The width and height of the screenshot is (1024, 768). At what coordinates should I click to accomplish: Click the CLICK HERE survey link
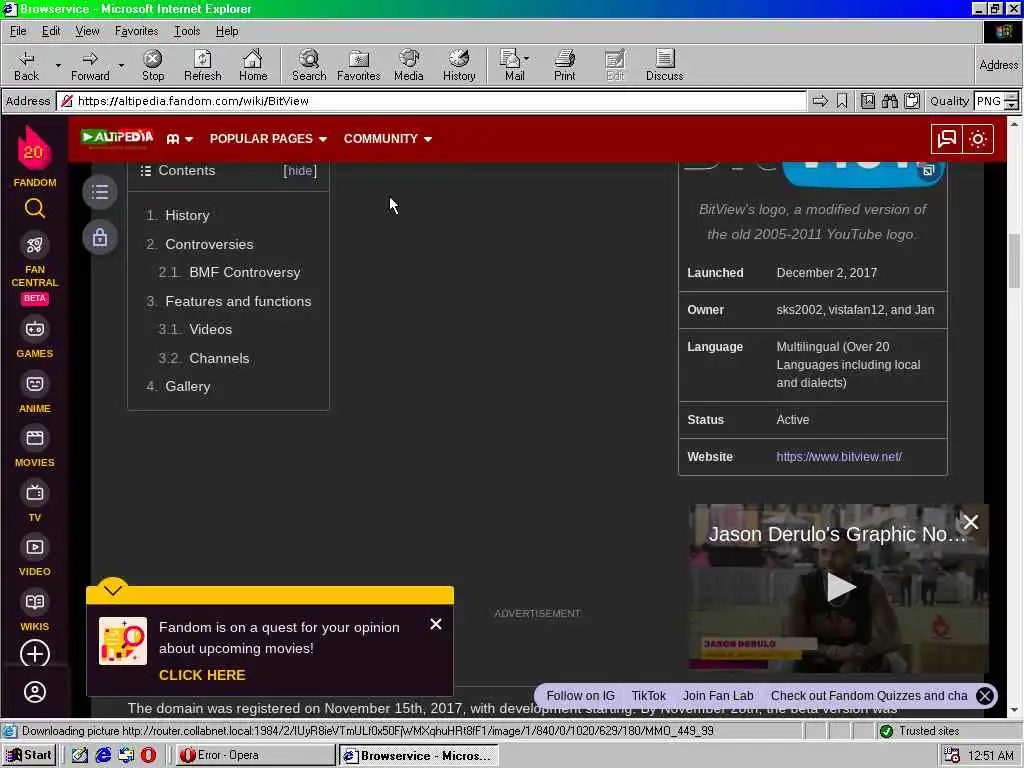tap(202, 675)
